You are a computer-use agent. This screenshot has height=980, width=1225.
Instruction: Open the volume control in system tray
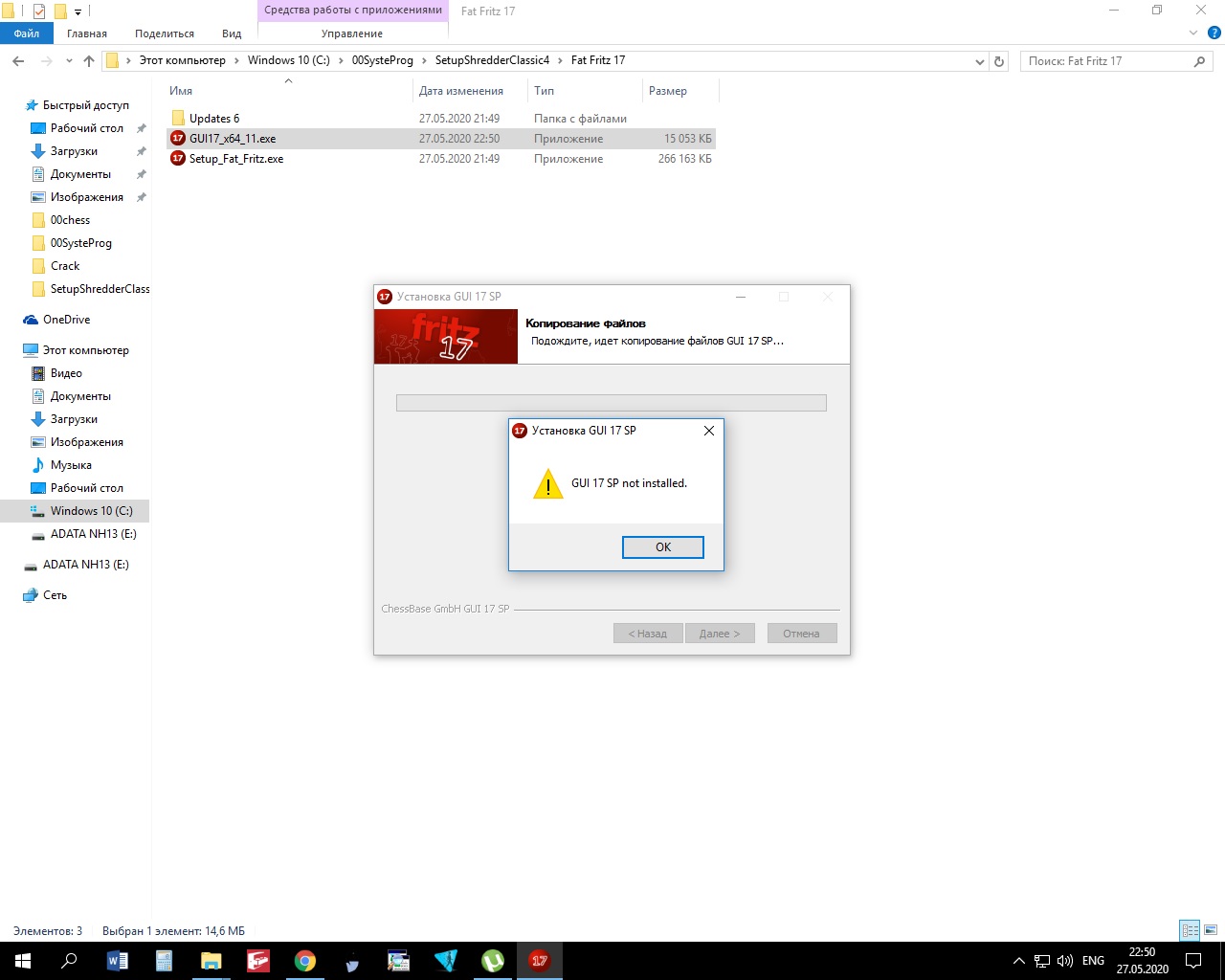1065,961
